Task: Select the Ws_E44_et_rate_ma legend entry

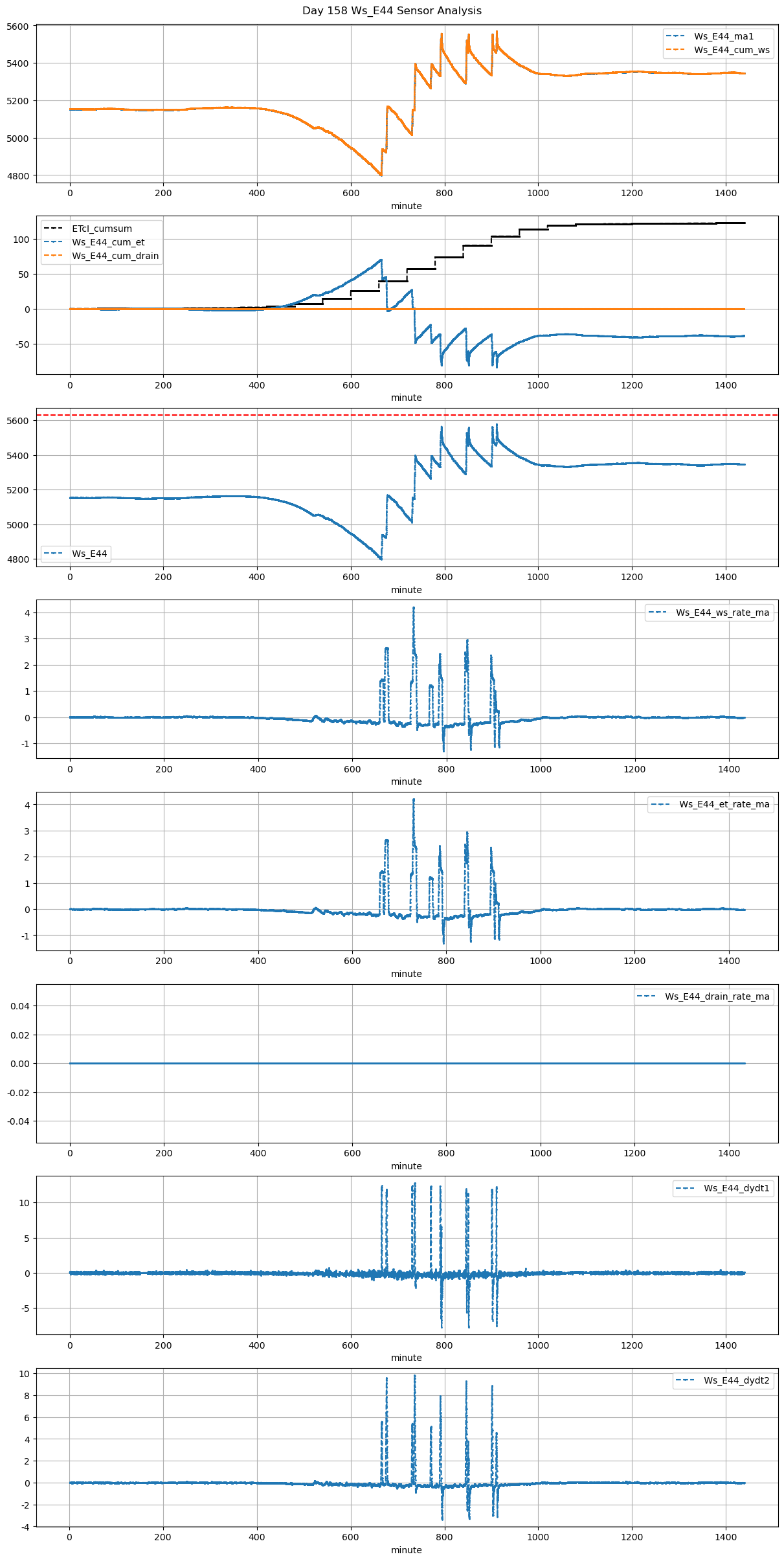Action: coord(724,804)
